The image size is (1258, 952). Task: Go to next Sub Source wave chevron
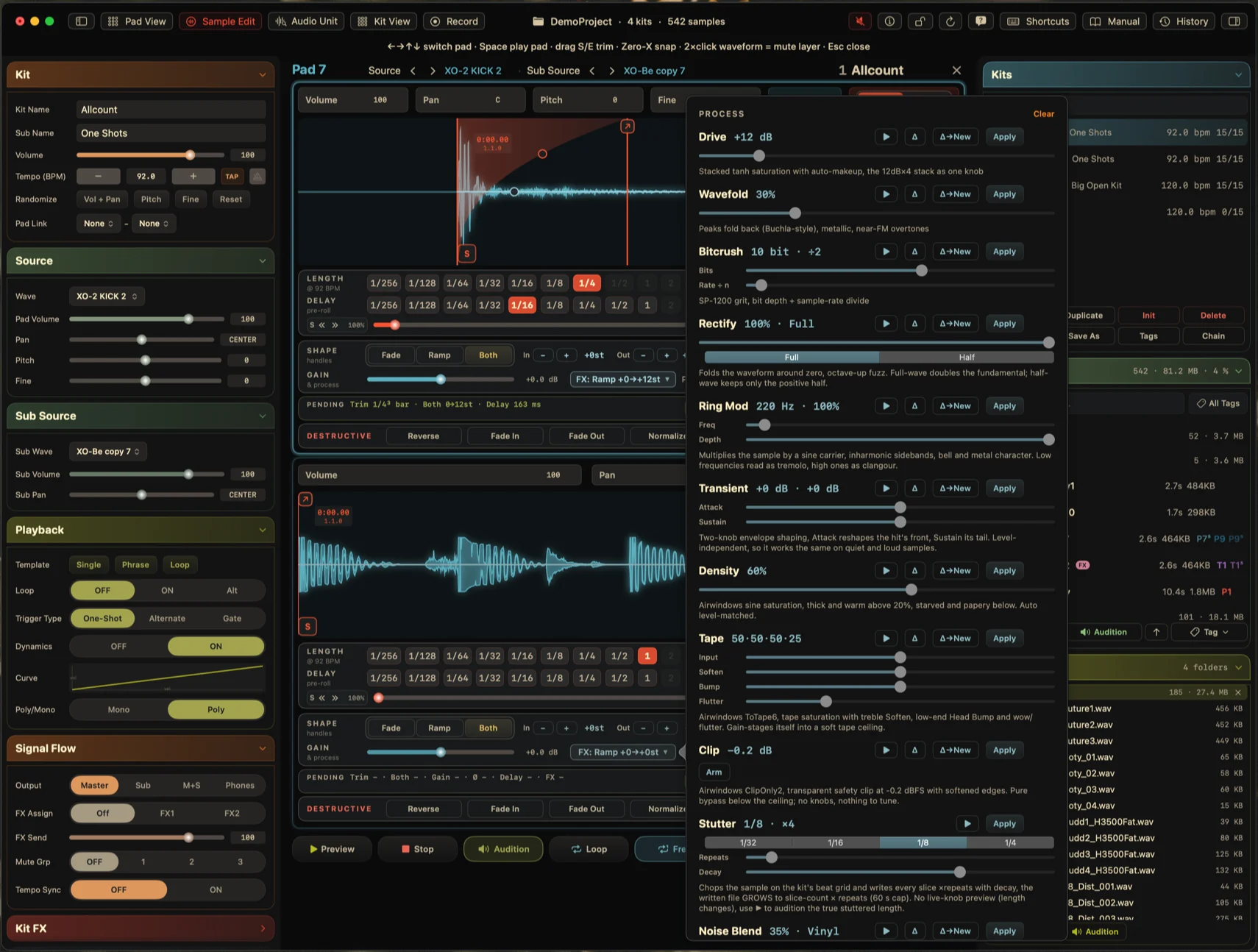point(611,71)
